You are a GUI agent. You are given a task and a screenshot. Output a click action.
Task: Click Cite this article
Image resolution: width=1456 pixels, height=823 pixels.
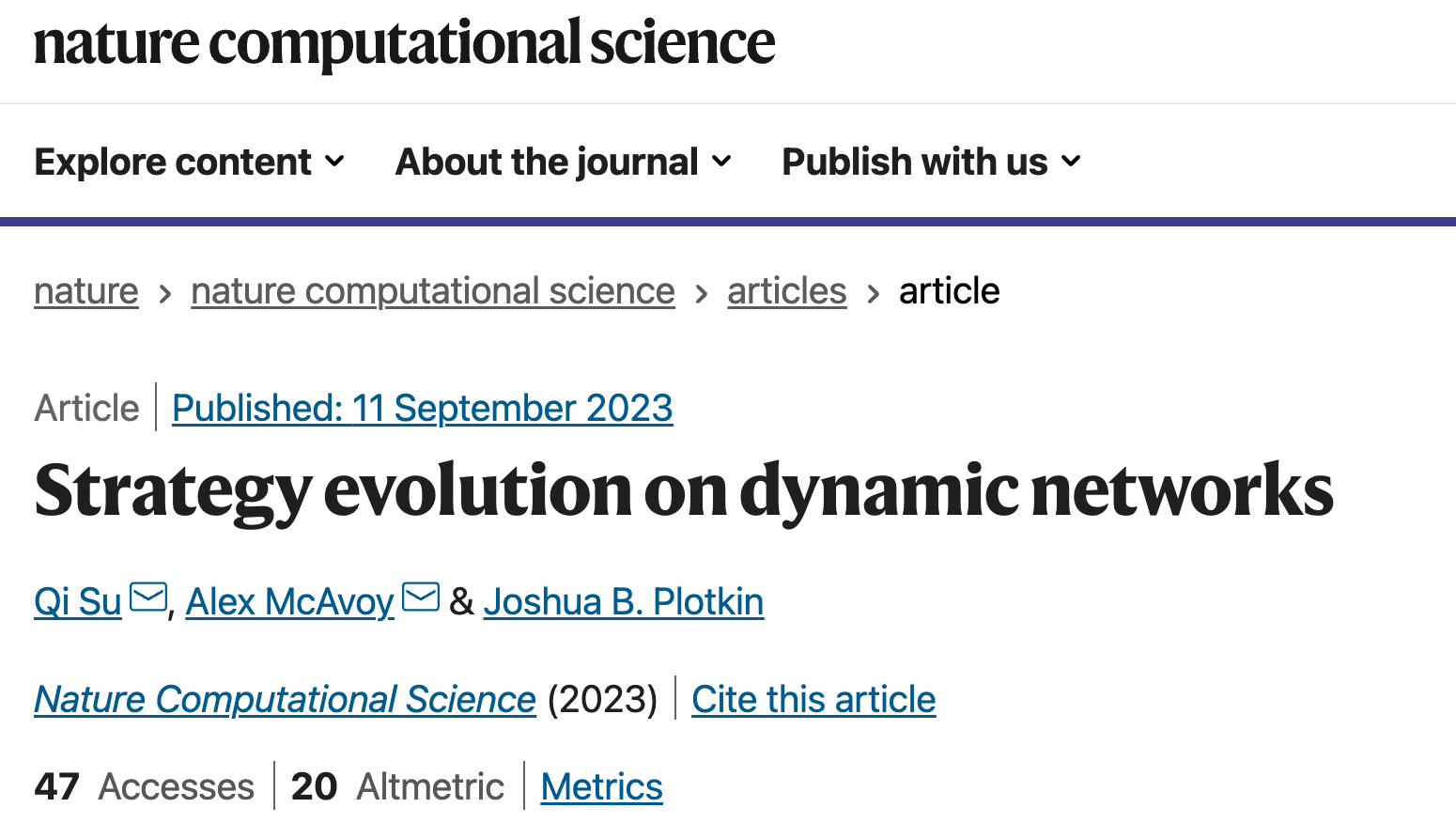click(x=813, y=699)
